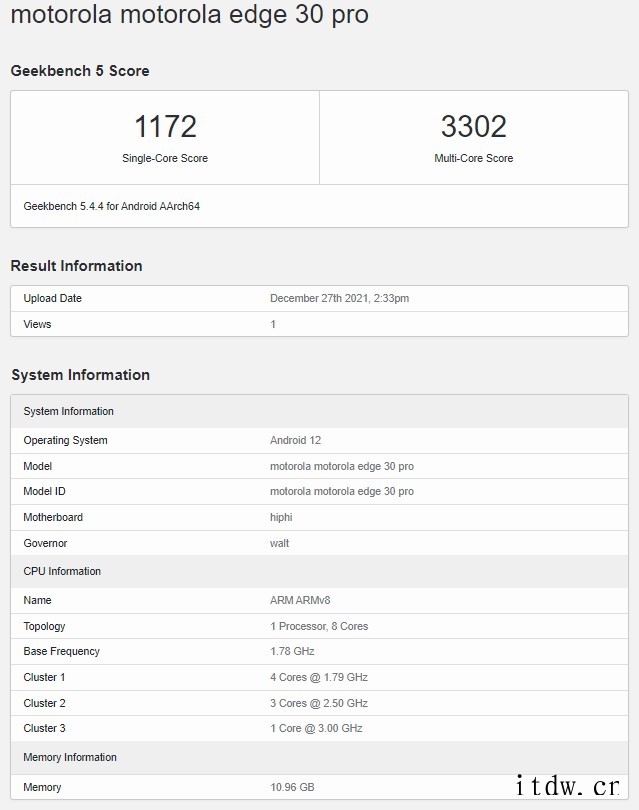639x810 pixels.
Task: Select the December 27th 2021, 2:33pm value
Action: [339, 298]
